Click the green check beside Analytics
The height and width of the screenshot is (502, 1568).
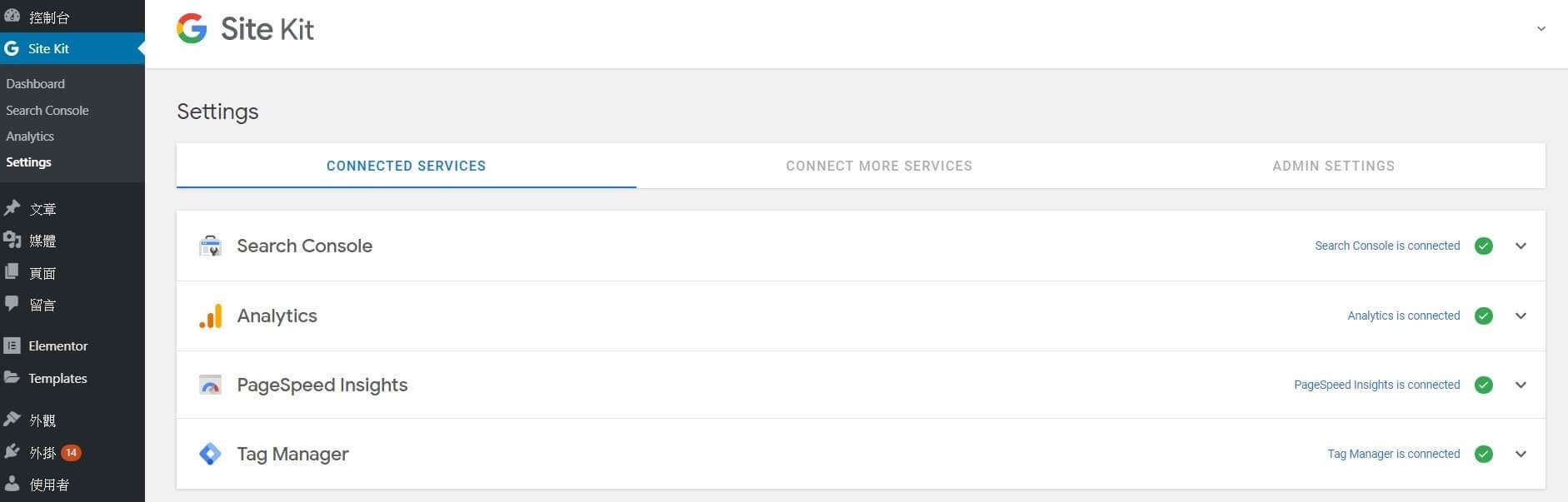point(1483,316)
